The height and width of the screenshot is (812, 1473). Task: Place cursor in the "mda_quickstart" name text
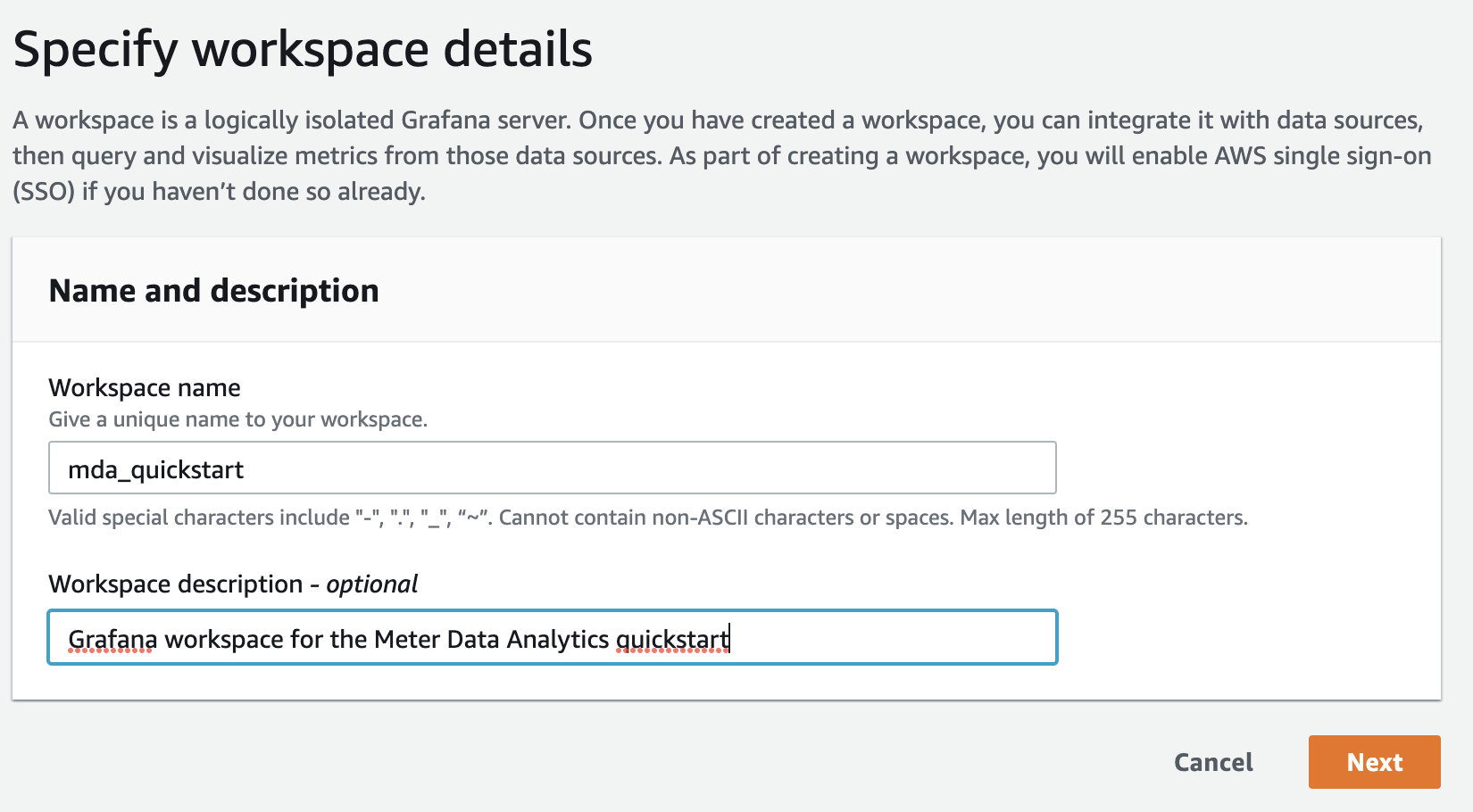click(x=155, y=469)
